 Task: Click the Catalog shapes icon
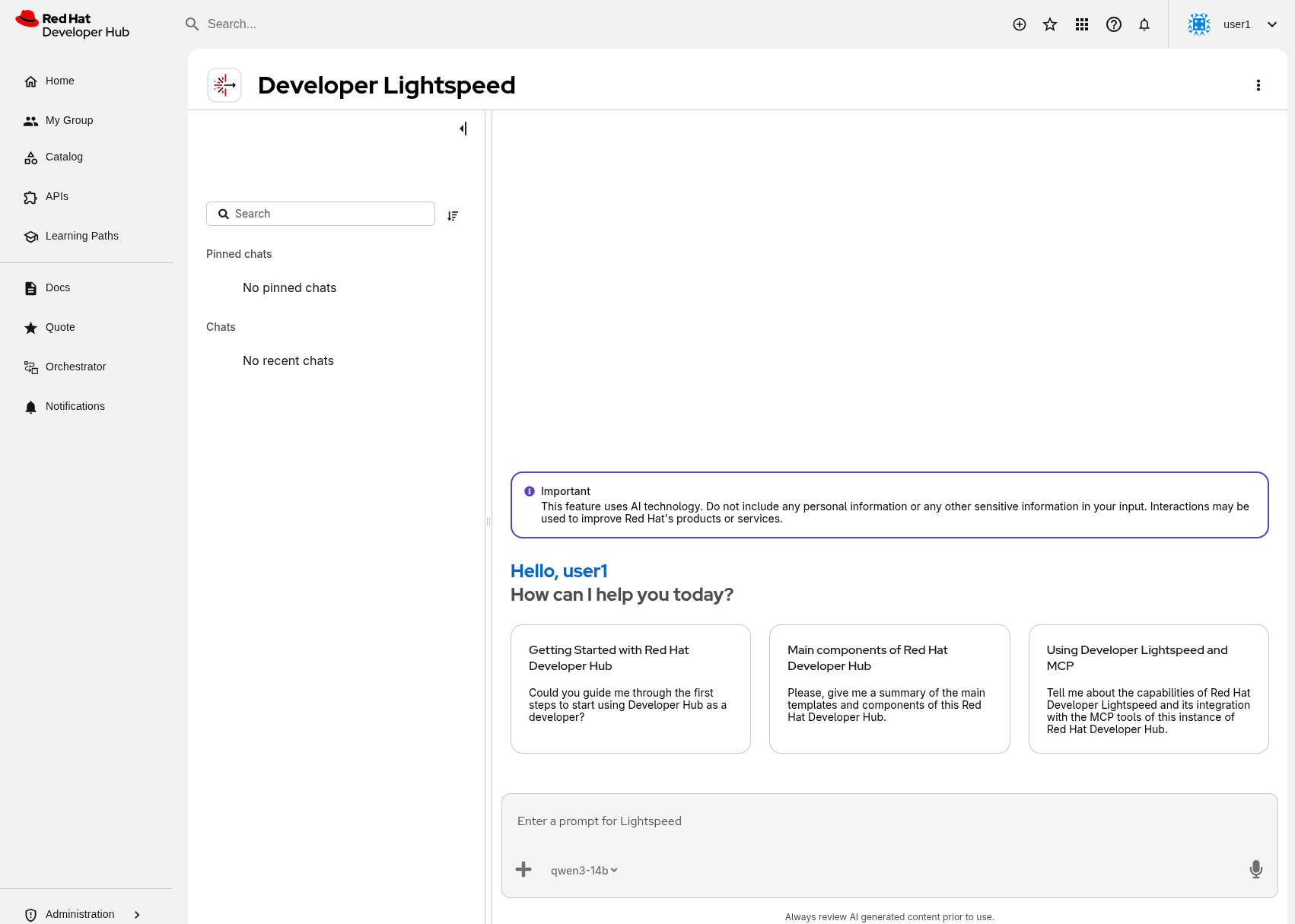(x=30, y=157)
